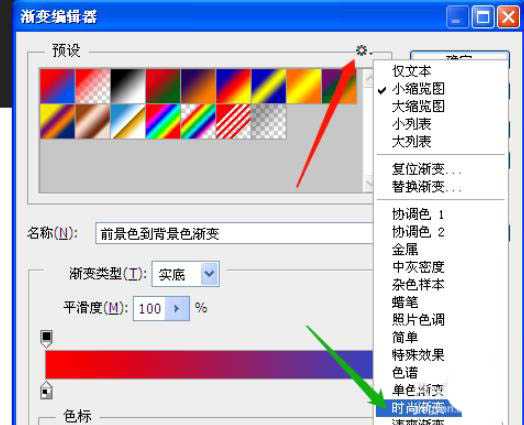Image resolution: width=524 pixels, height=425 pixels.
Task: Minimize the 渐变编辑器 window
Action: pos(457,17)
